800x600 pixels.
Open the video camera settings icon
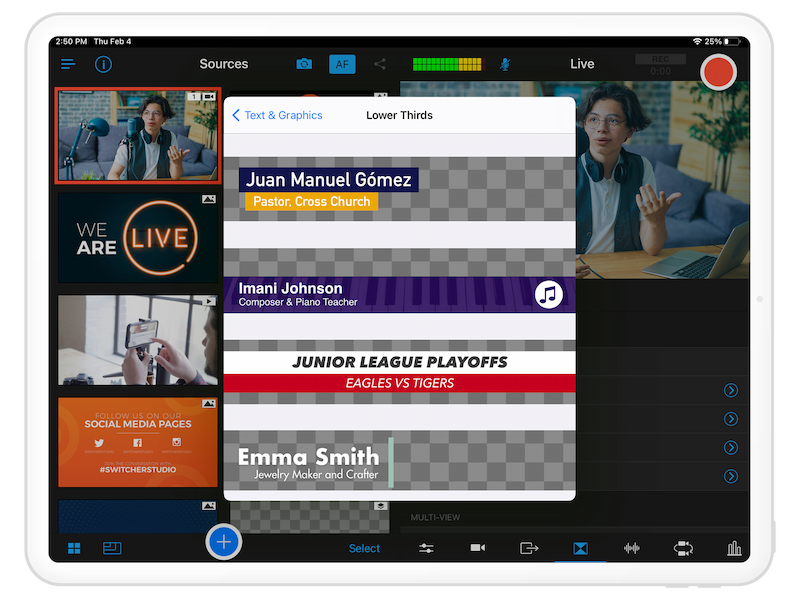[478, 548]
